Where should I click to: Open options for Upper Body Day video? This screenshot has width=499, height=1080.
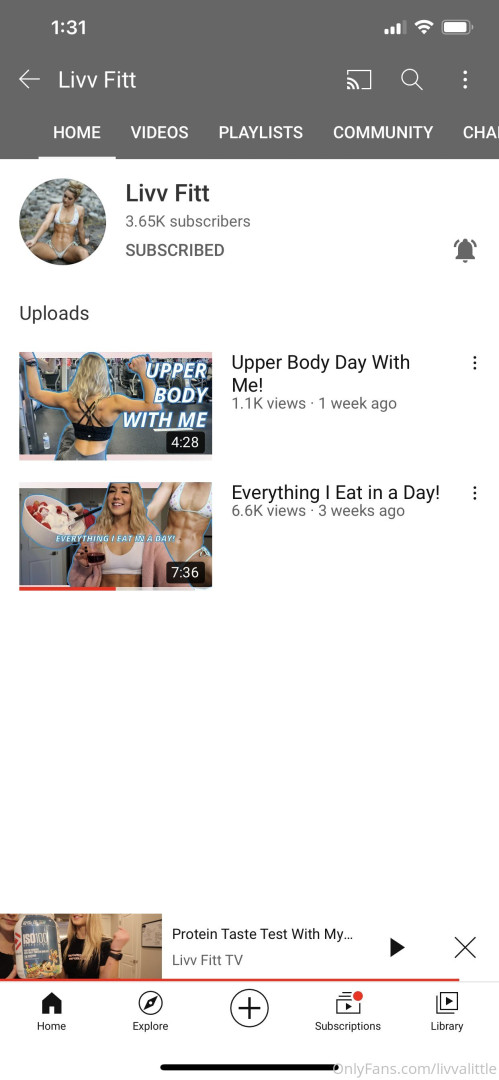[474, 363]
